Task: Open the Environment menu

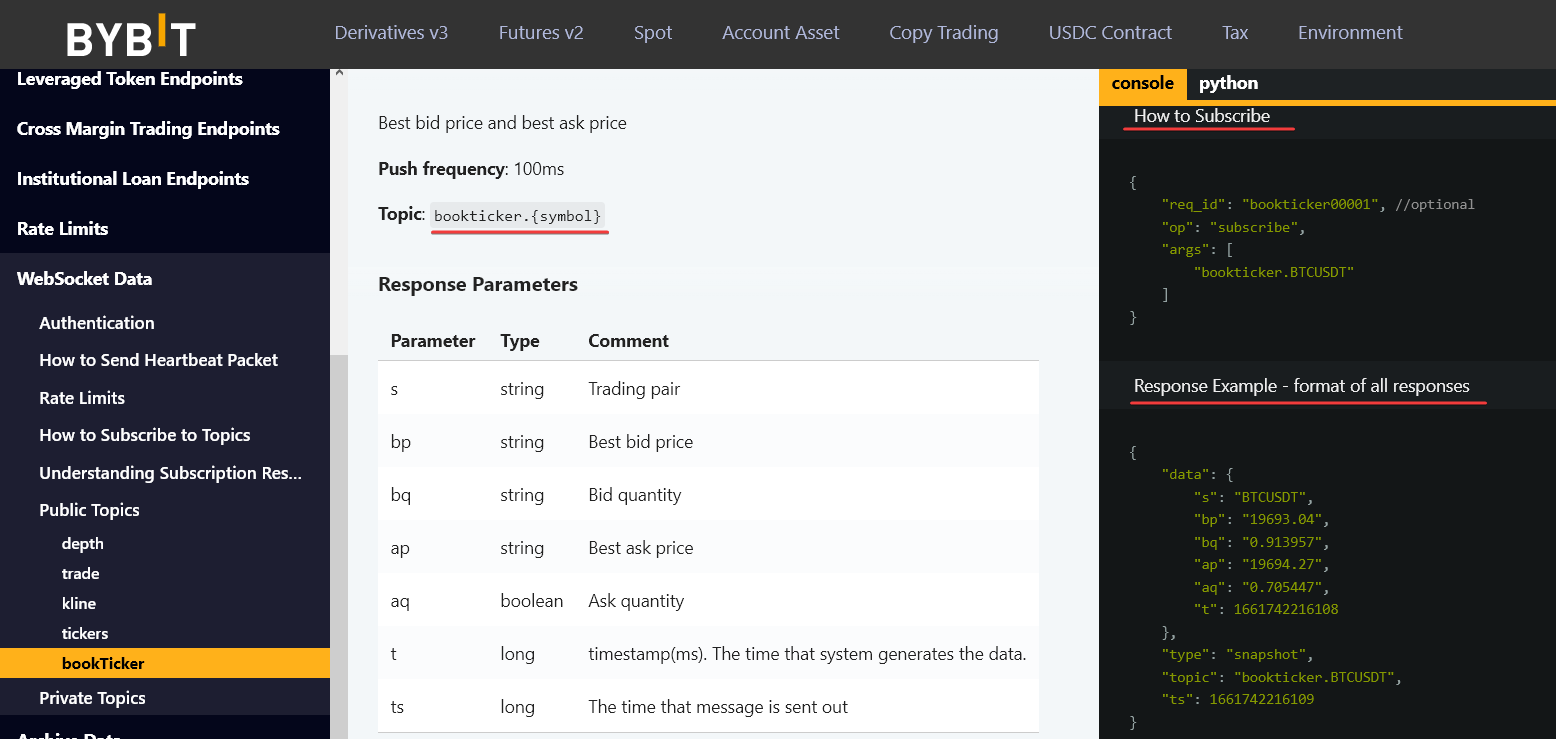Action: 1350,33
